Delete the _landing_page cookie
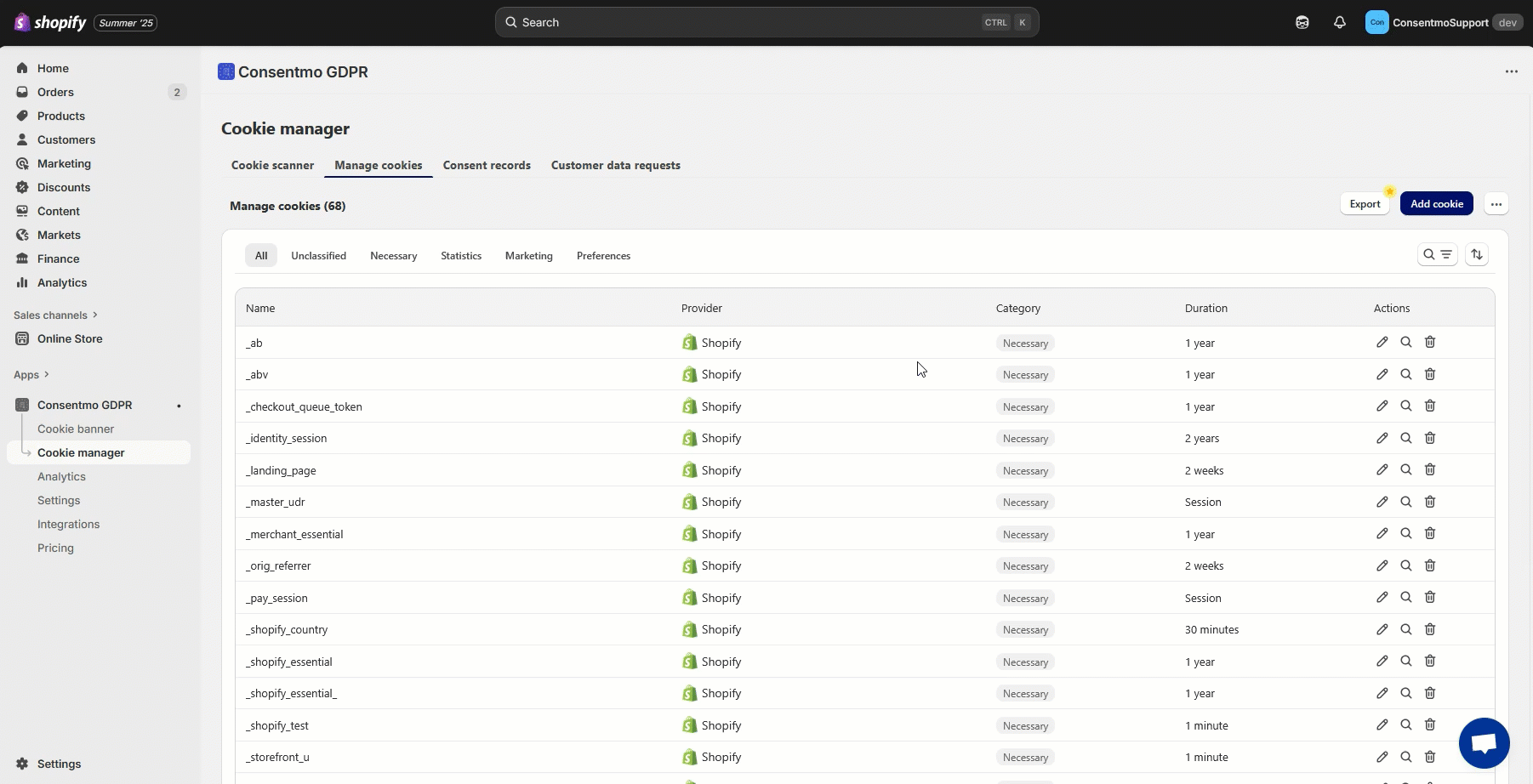The image size is (1533, 784). point(1430,469)
